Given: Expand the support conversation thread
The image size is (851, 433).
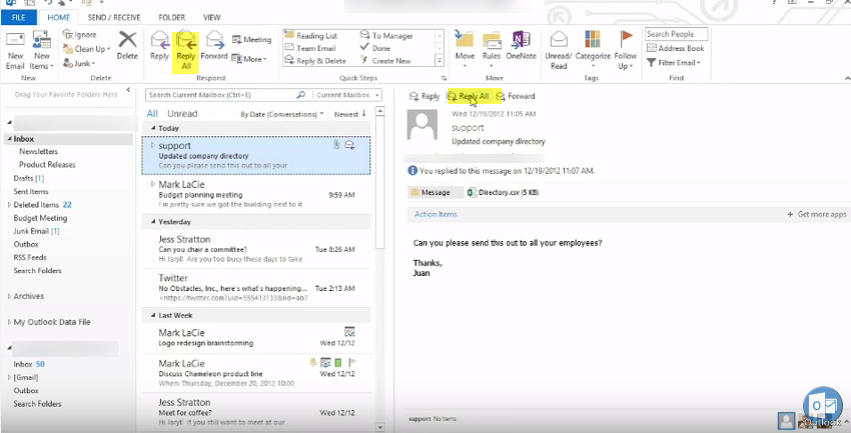Looking at the screenshot, I should [153, 145].
